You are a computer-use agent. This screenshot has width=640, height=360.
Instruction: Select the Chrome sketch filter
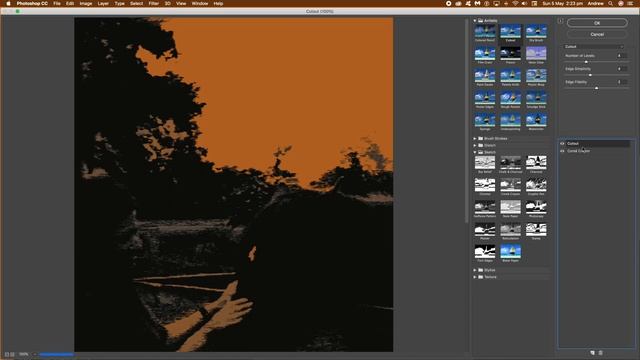pyautogui.click(x=485, y=185)
